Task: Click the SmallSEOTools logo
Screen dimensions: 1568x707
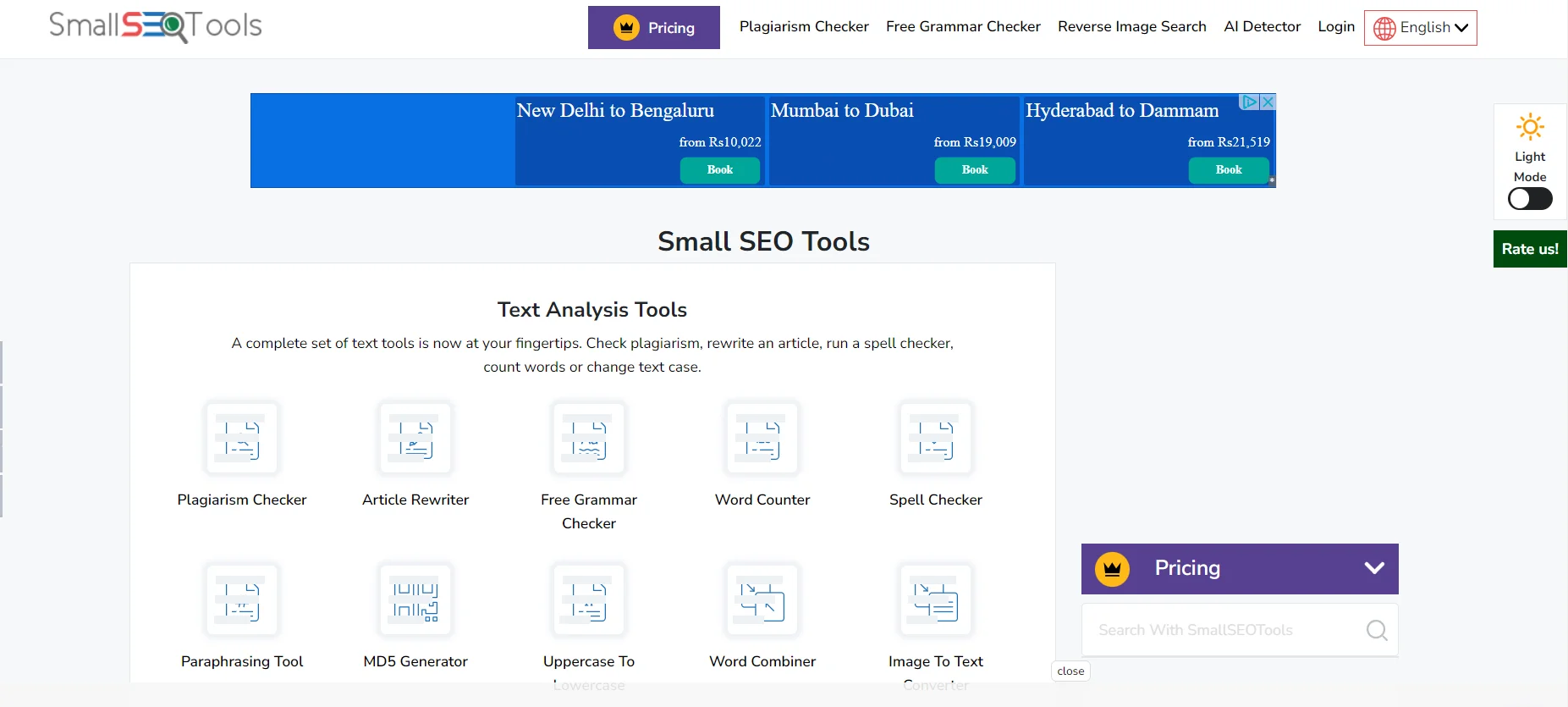Action: pyautogui.click(x=156, y=26)
